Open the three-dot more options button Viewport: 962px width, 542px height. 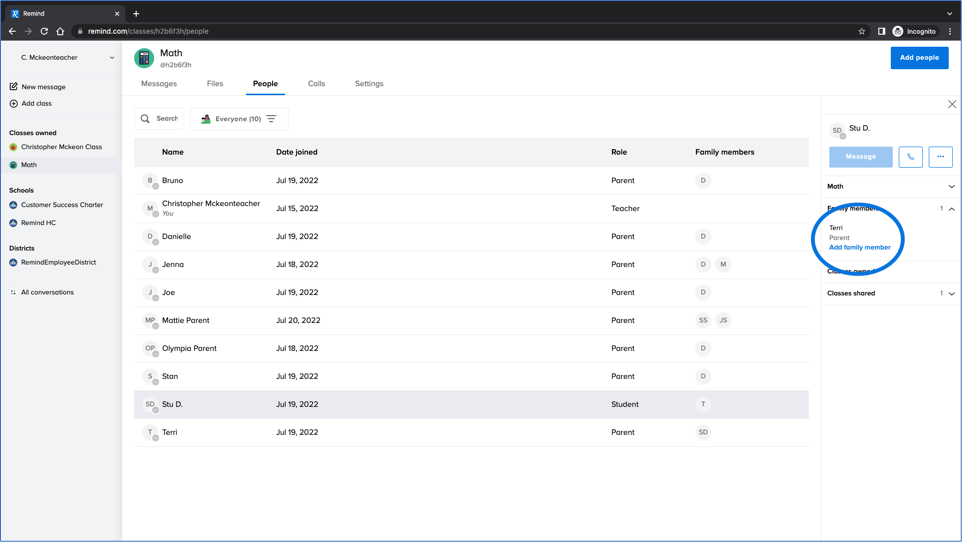940,157
